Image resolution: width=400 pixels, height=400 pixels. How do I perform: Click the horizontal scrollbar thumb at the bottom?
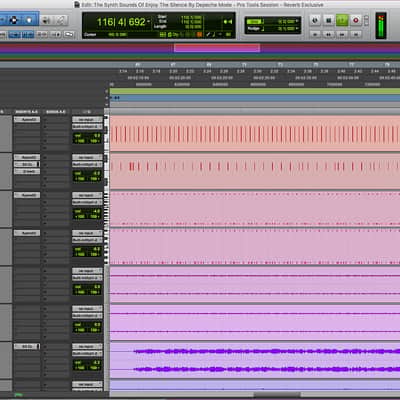click(277, 395)
